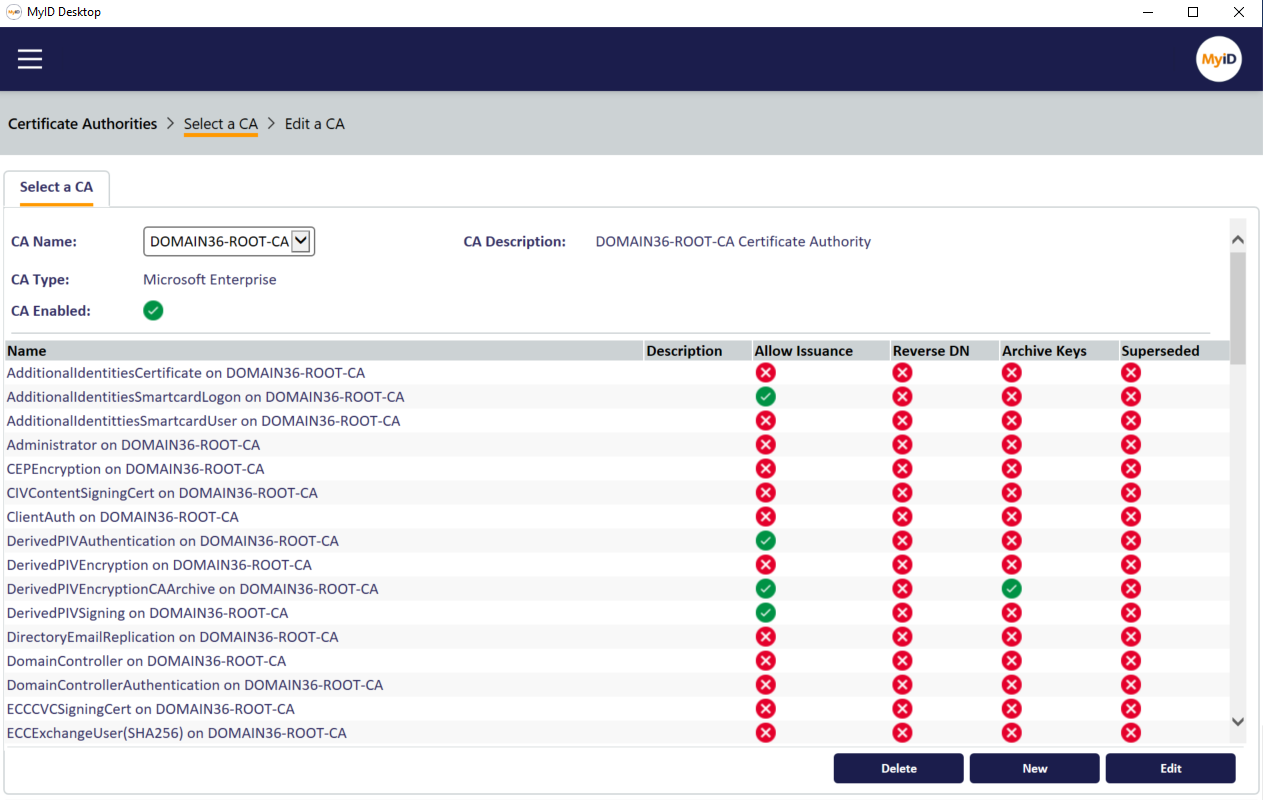Select AdditionalIdentitiesSmartcardLogon on DOMAIN36-ROOT-CA row
This screenshot has height=800, width=1263.
point(617,397)
